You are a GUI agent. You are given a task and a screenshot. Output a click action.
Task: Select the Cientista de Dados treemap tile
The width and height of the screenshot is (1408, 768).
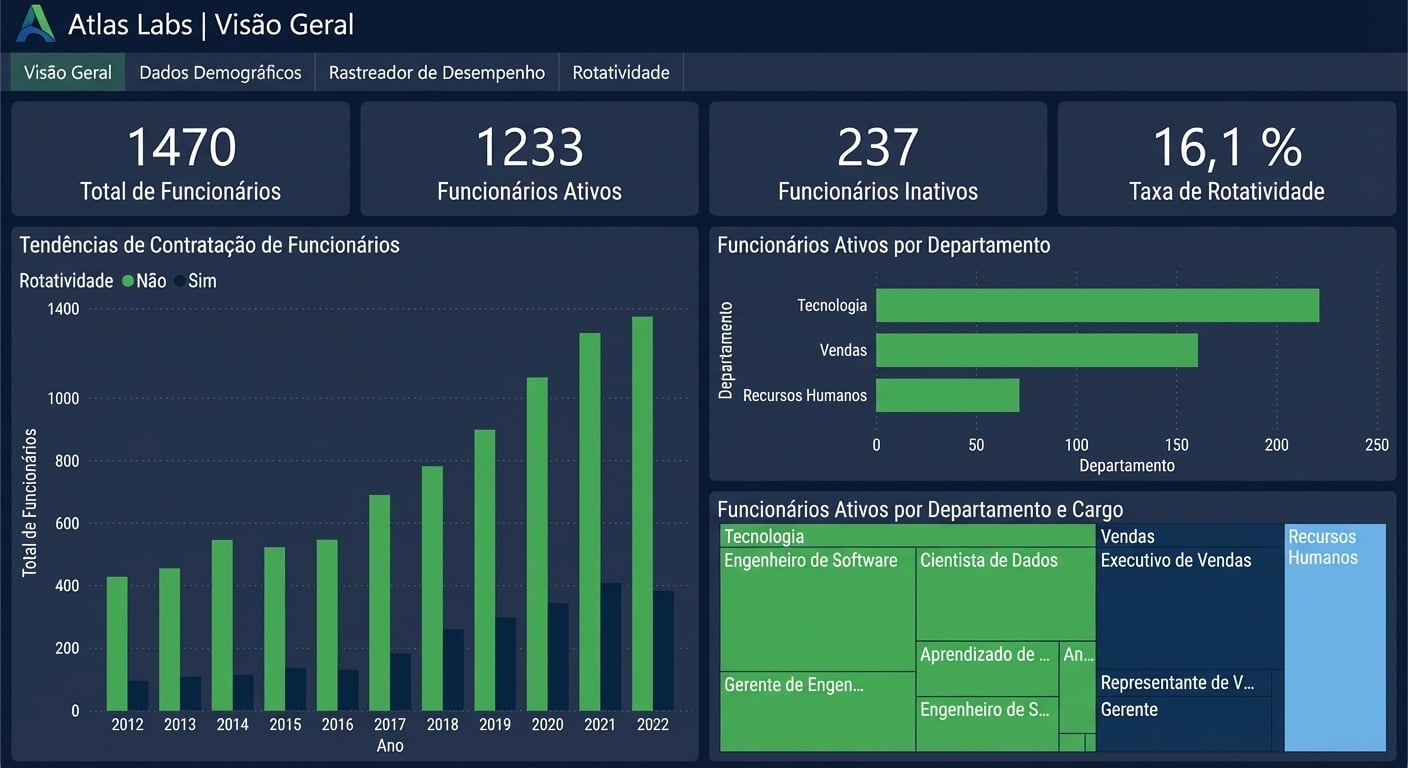(x=1006, y=594)
